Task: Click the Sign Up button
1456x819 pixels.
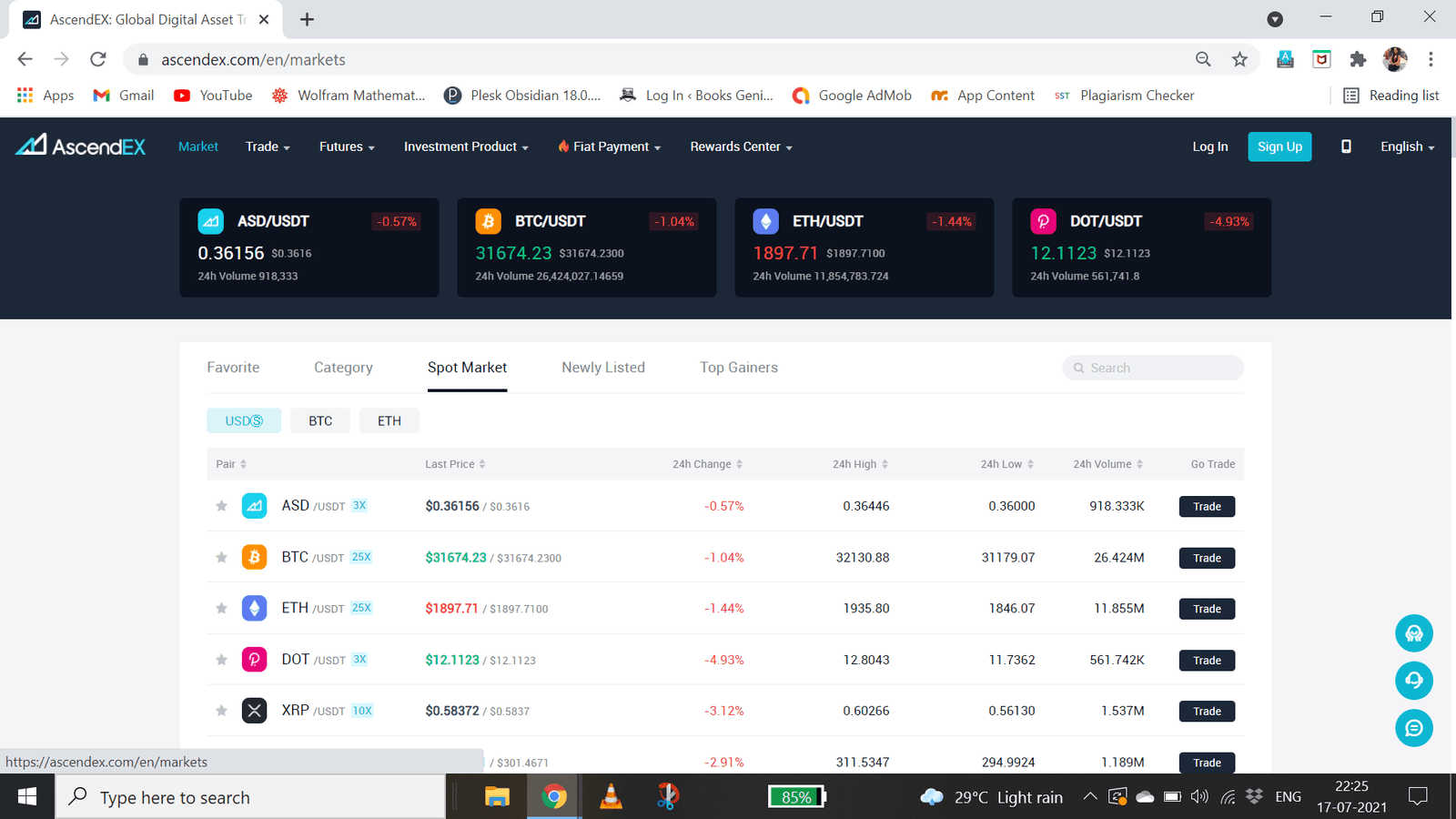Action: pyautogui.click(x=1279, y=147)
